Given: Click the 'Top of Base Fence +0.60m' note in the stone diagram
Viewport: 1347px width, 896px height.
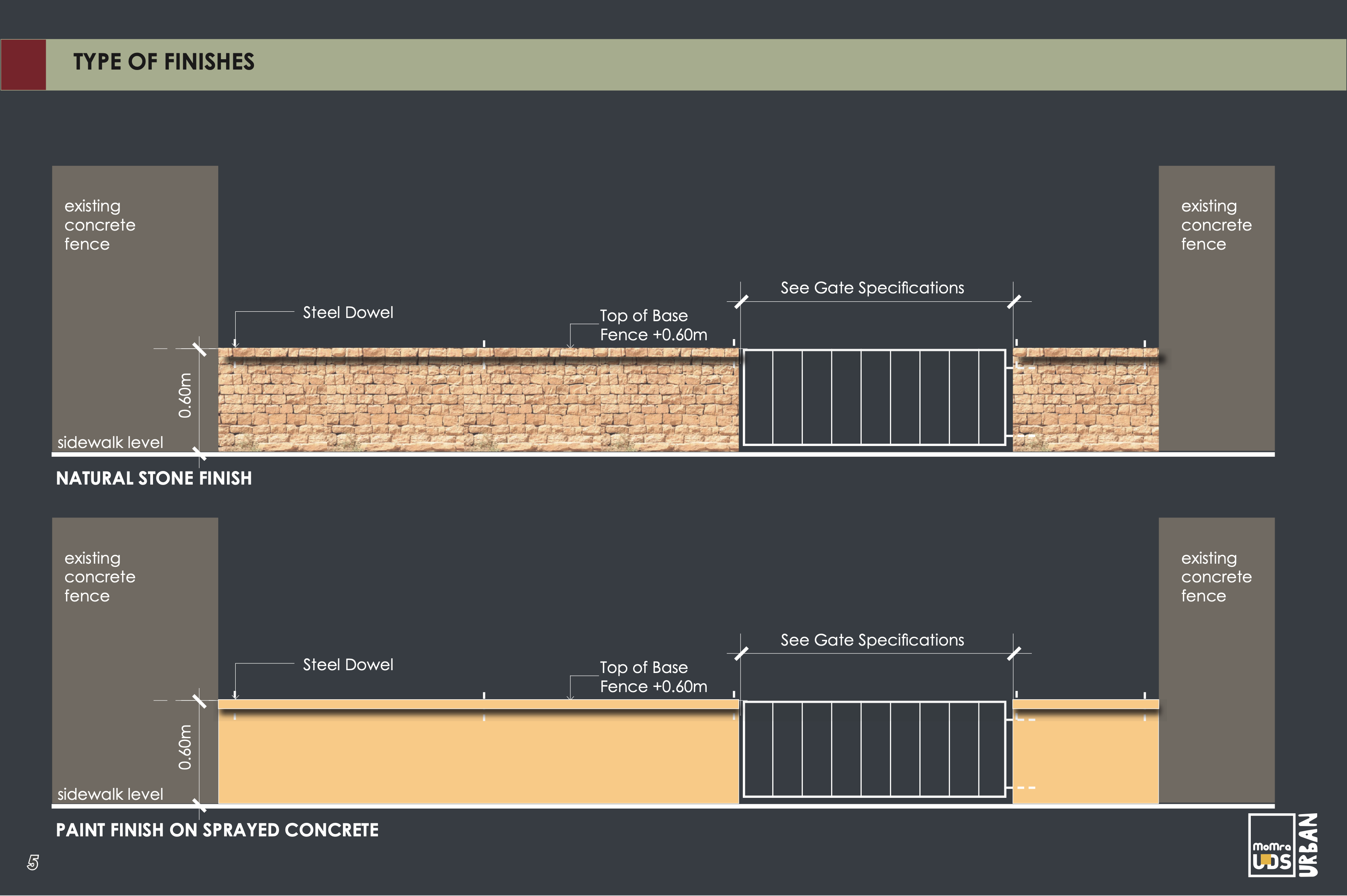Looking at the screenshot, I should [653, 325].
